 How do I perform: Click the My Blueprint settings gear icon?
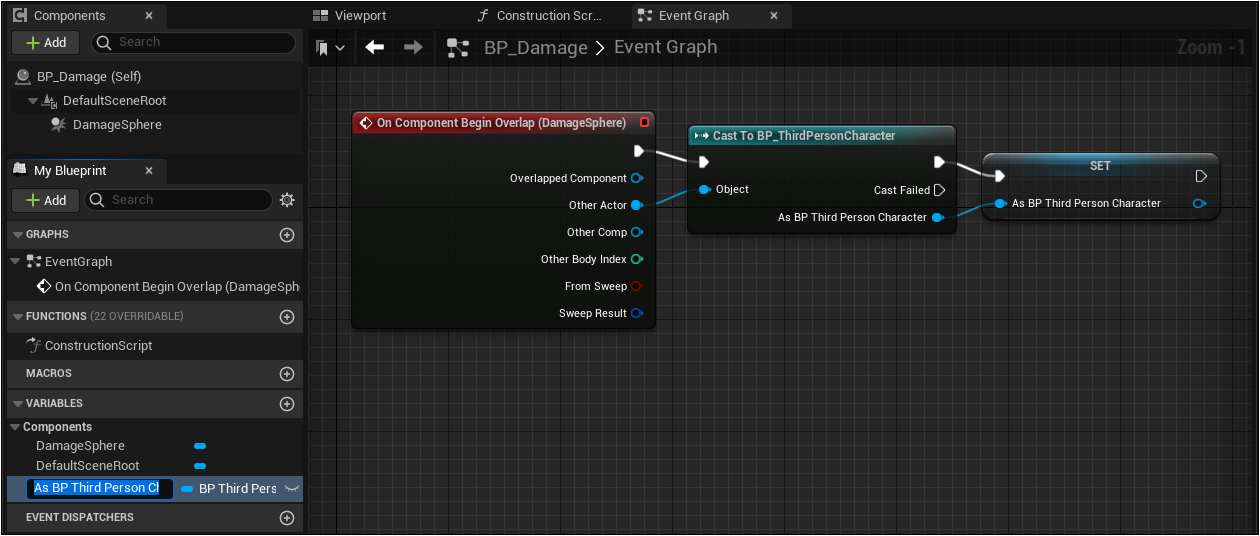(287, 200)
